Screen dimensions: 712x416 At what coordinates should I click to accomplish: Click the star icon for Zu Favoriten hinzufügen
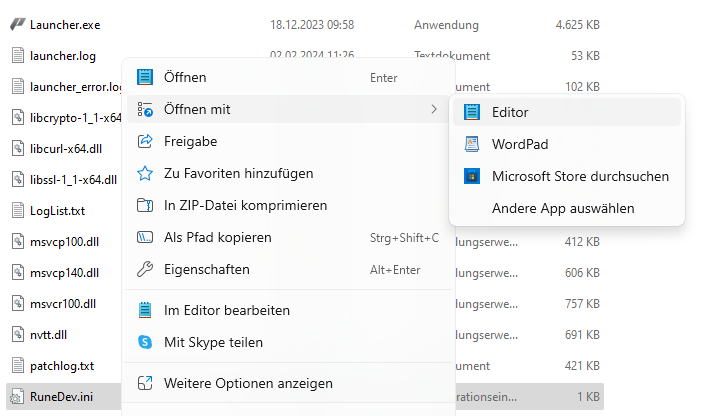[x=145, y=174]
